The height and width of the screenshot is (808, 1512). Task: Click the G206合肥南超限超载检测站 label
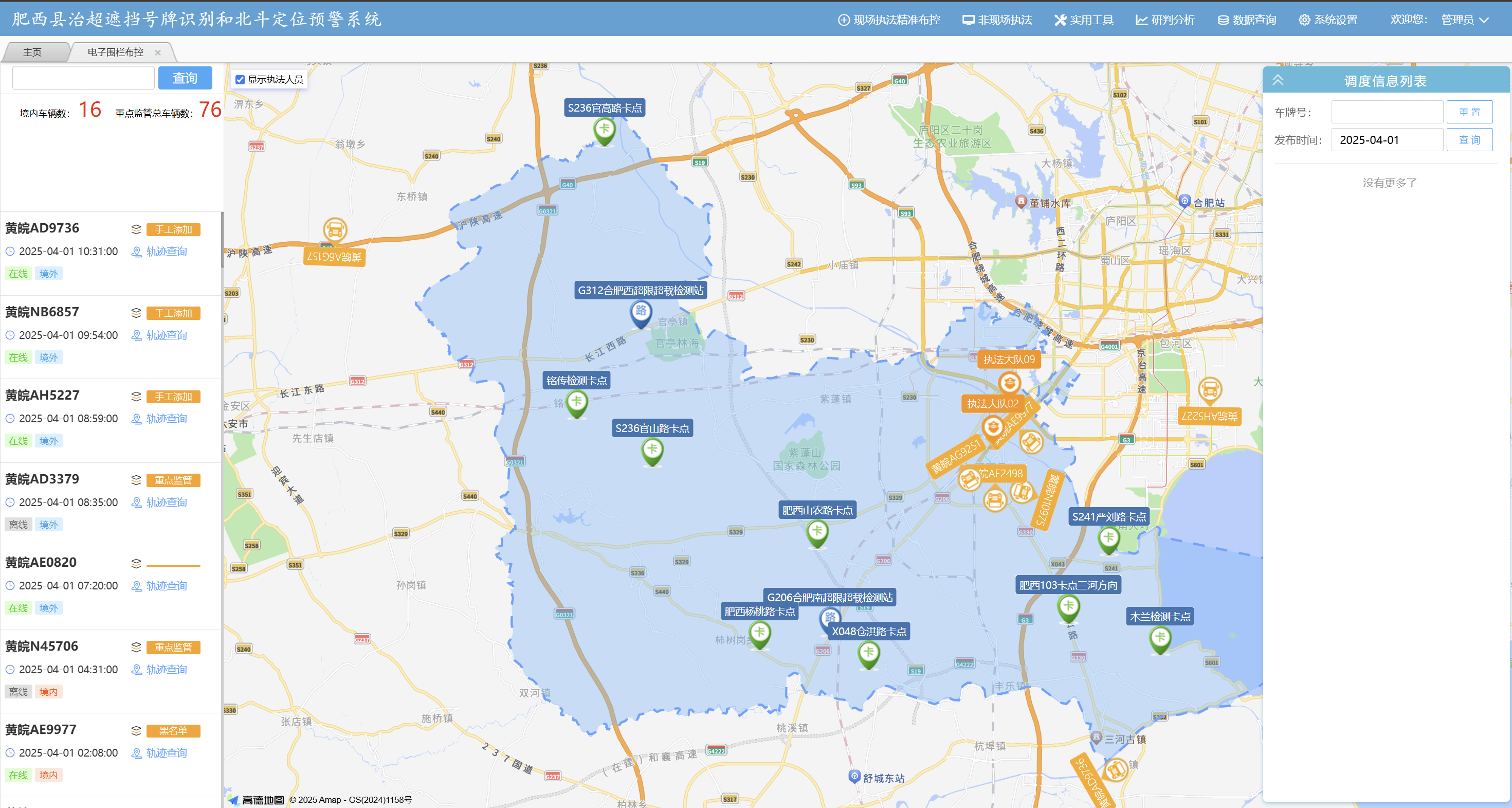pos(829,597)
